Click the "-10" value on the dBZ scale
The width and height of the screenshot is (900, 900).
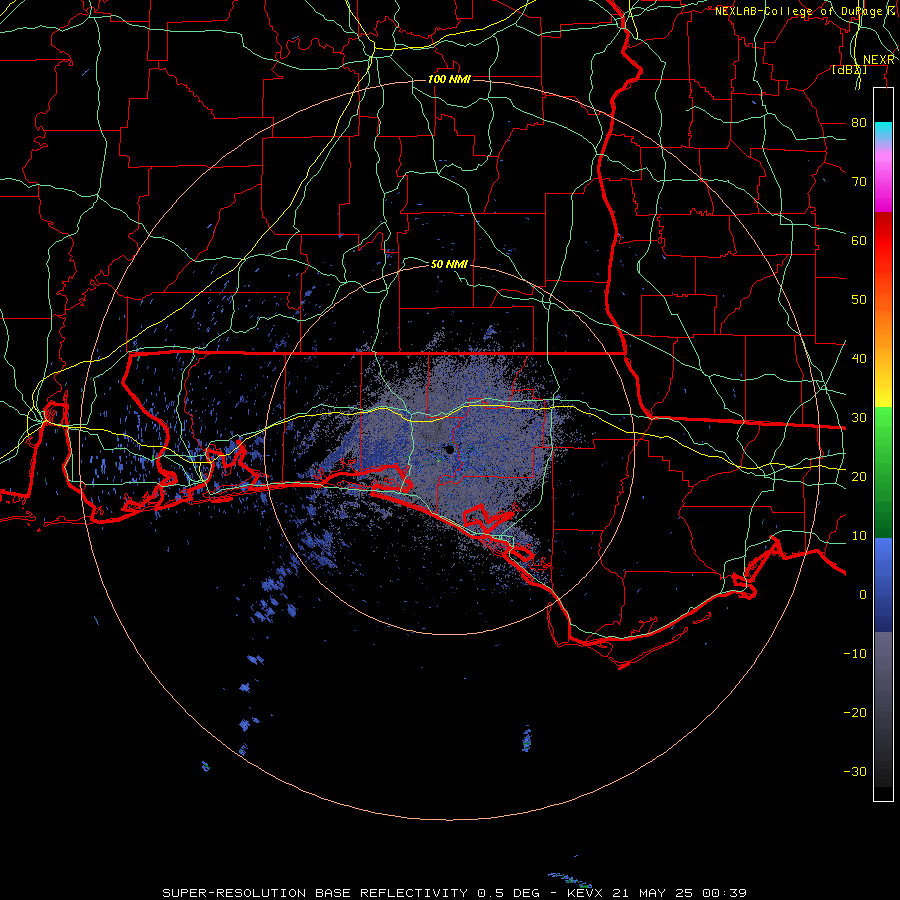[x=855, y=654]
